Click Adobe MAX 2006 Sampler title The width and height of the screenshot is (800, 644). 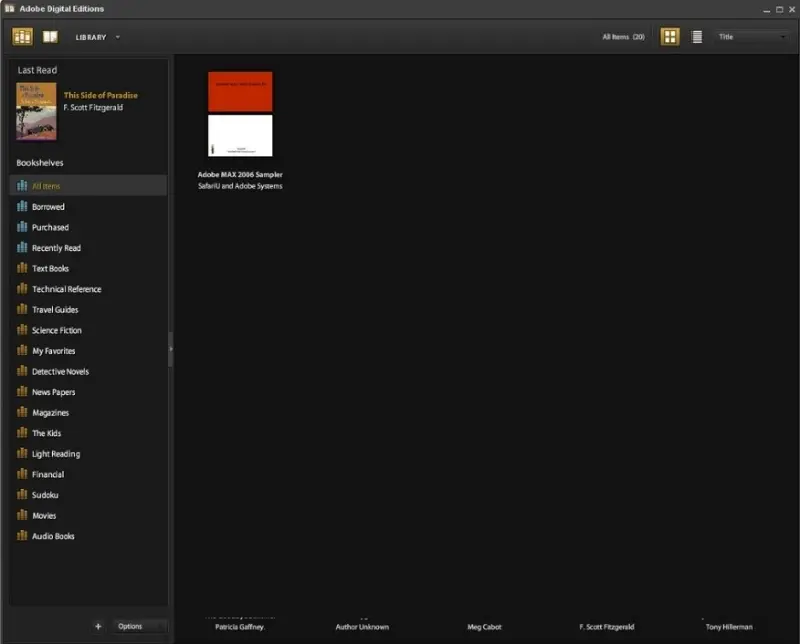pos(240,175)
